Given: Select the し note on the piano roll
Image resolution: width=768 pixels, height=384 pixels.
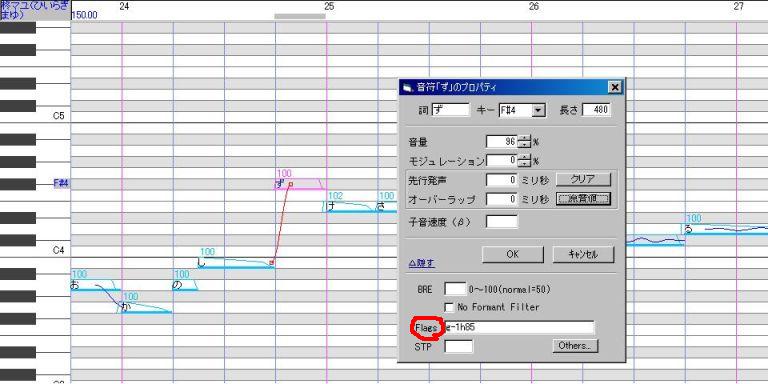Looking at the screenshot, I should (x=235, y=263).
